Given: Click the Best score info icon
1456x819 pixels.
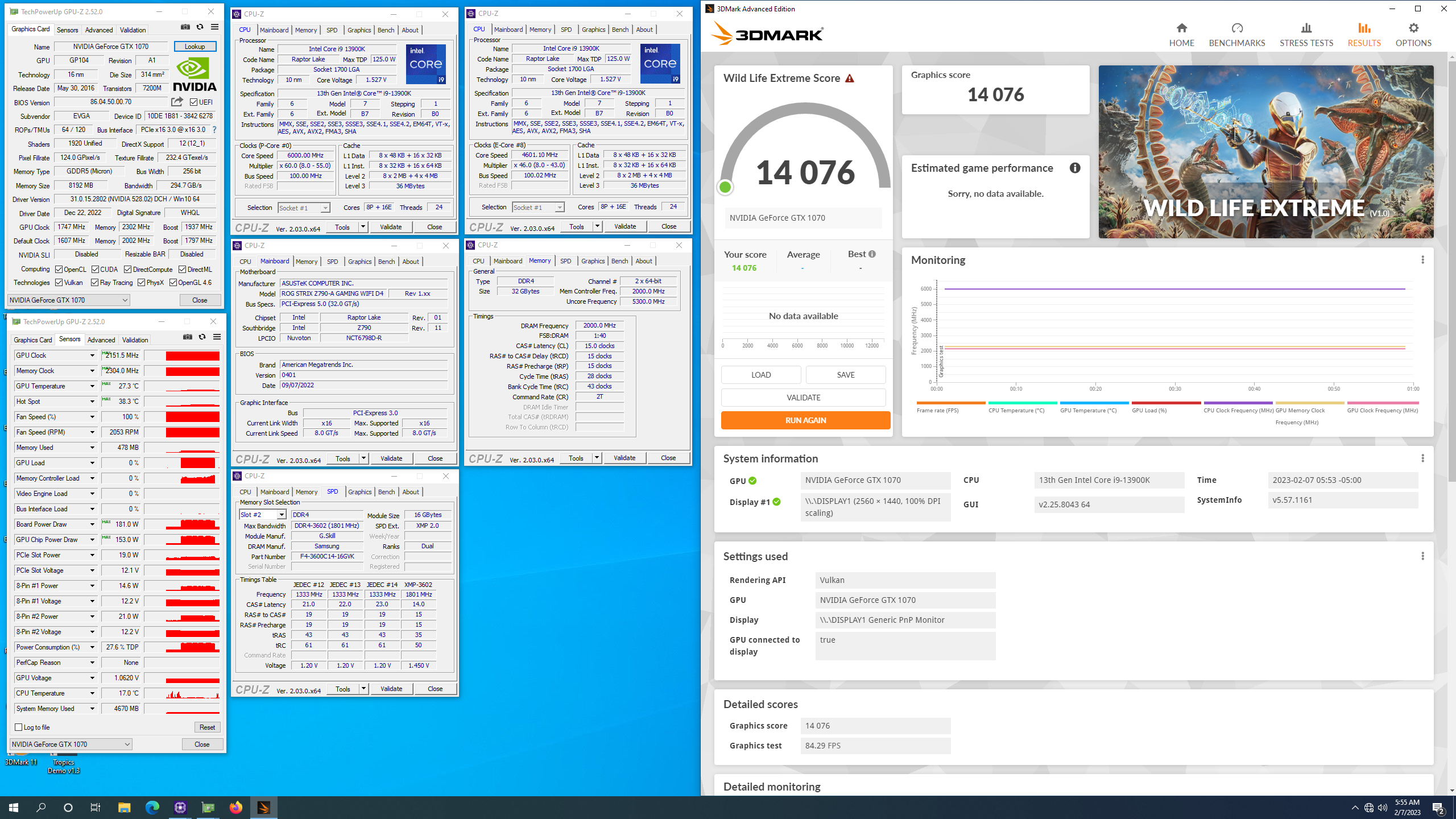Looking at the screenshot, I should tap(872, 254).
